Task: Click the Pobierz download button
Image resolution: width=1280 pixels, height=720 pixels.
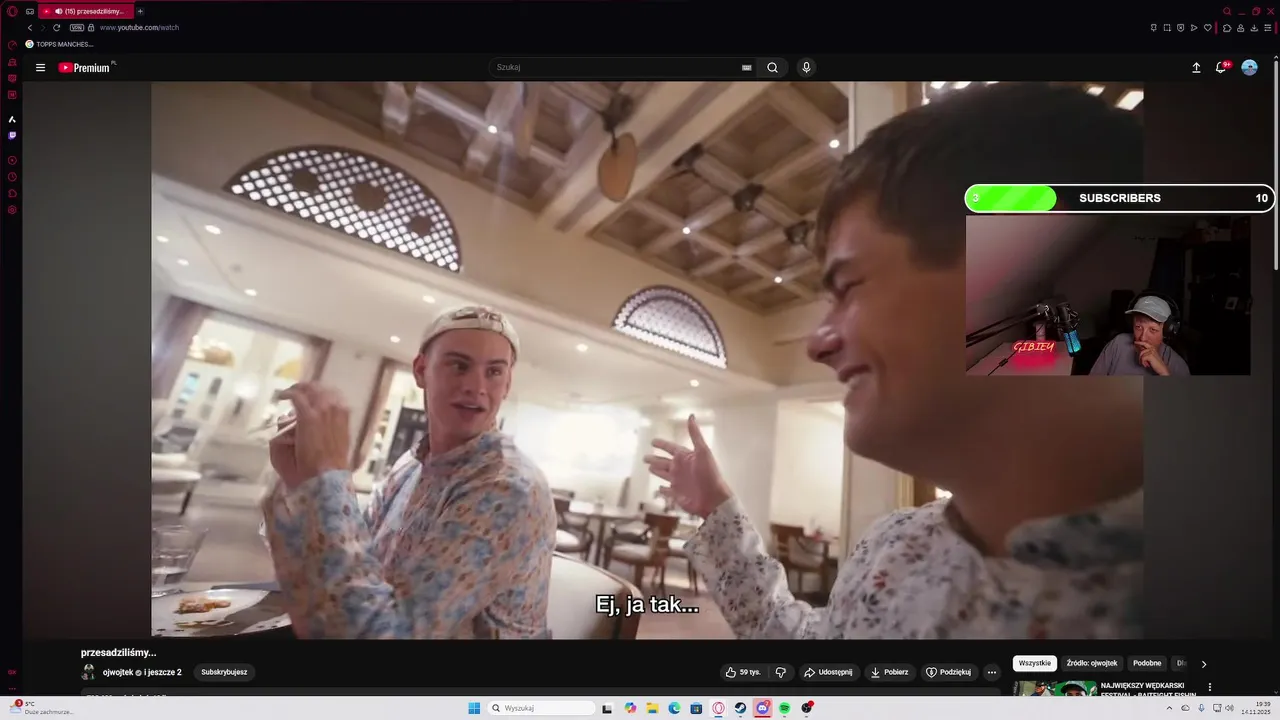Action: click(x=889, y=672)
